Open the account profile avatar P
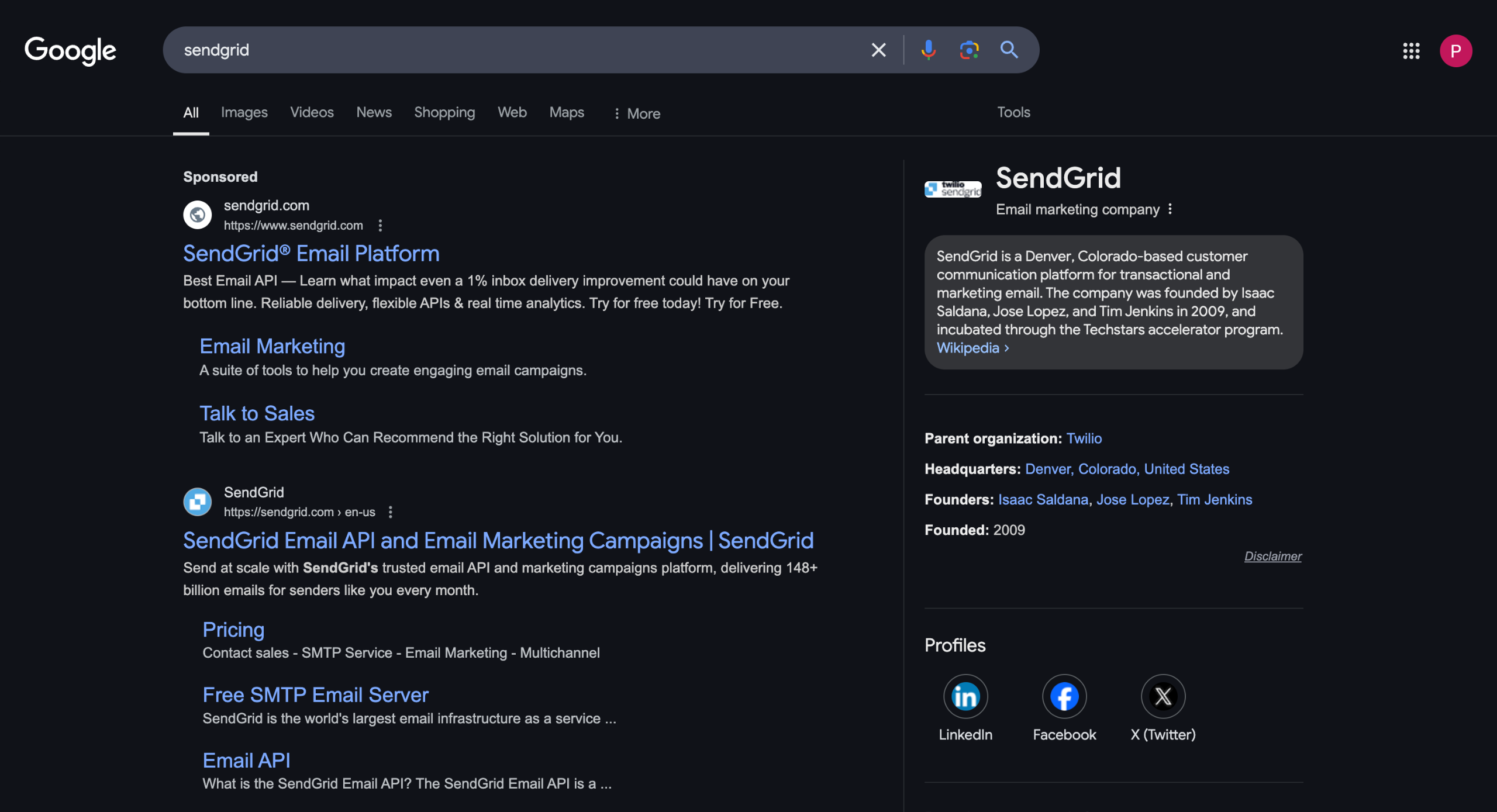Image resolution: width=1497 pixels, height=812 pixels. point(1455,51)
